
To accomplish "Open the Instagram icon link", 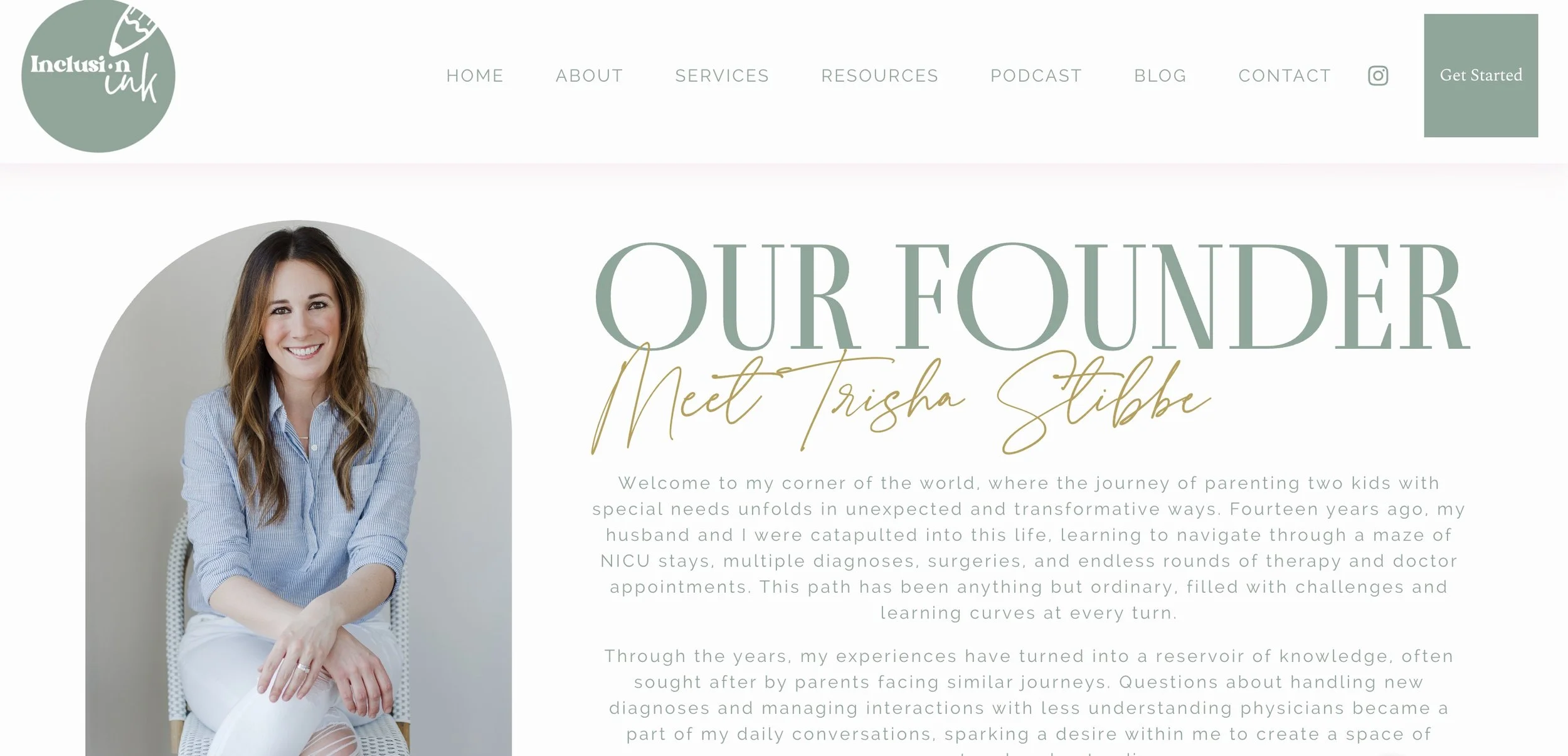I will (1378, 76).
